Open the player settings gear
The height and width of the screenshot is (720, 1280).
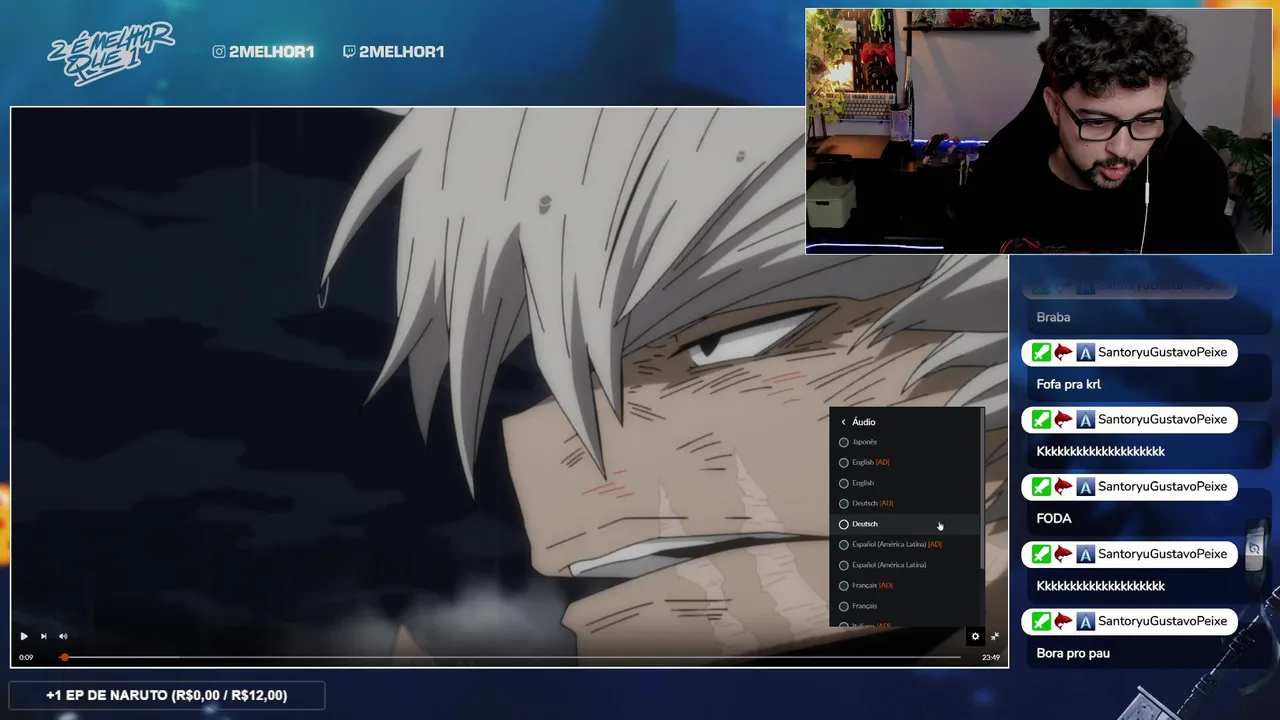[x=975, y=636]
